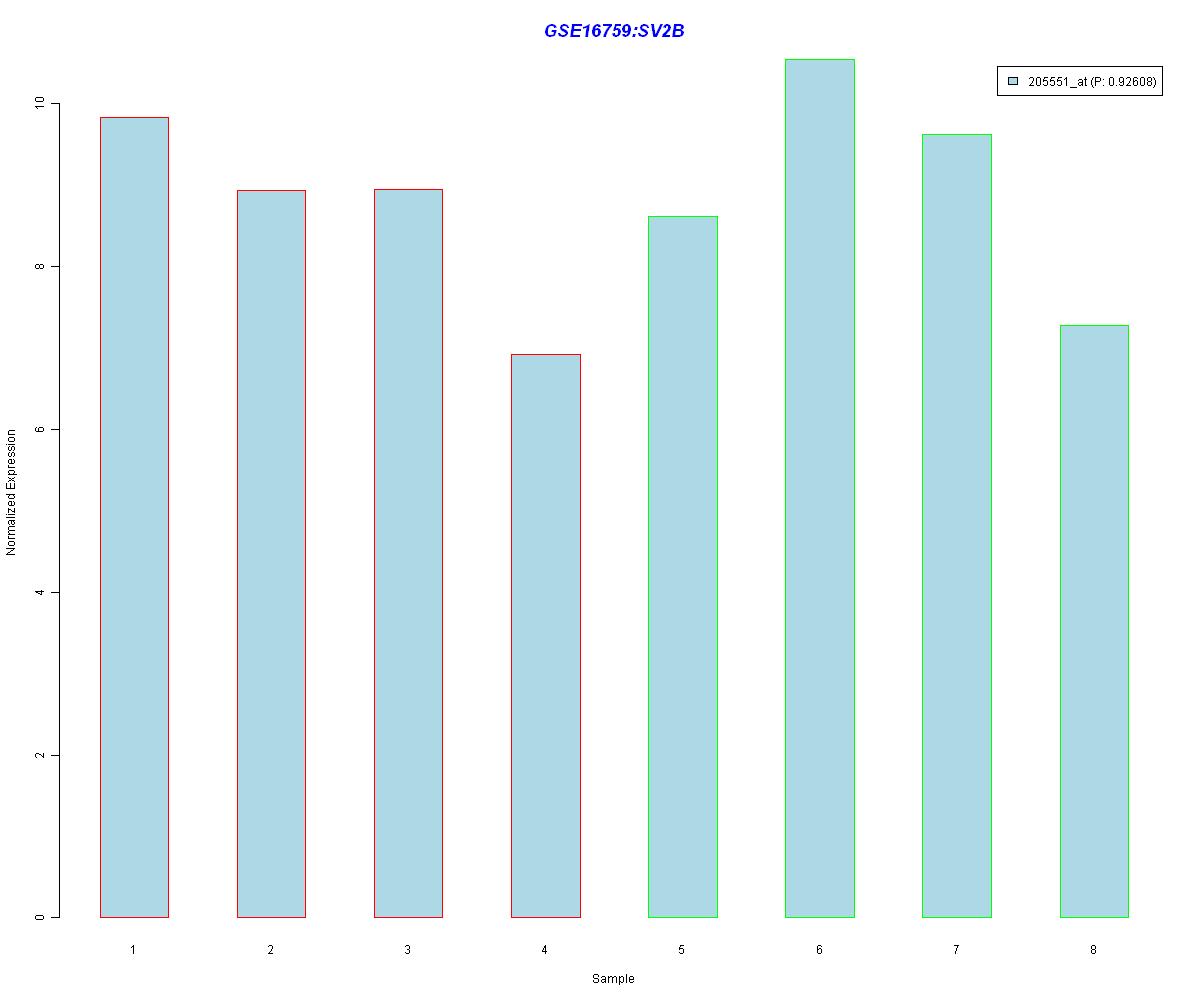
Task: Click the x-axis title Sample
Action: click(613, 979)
